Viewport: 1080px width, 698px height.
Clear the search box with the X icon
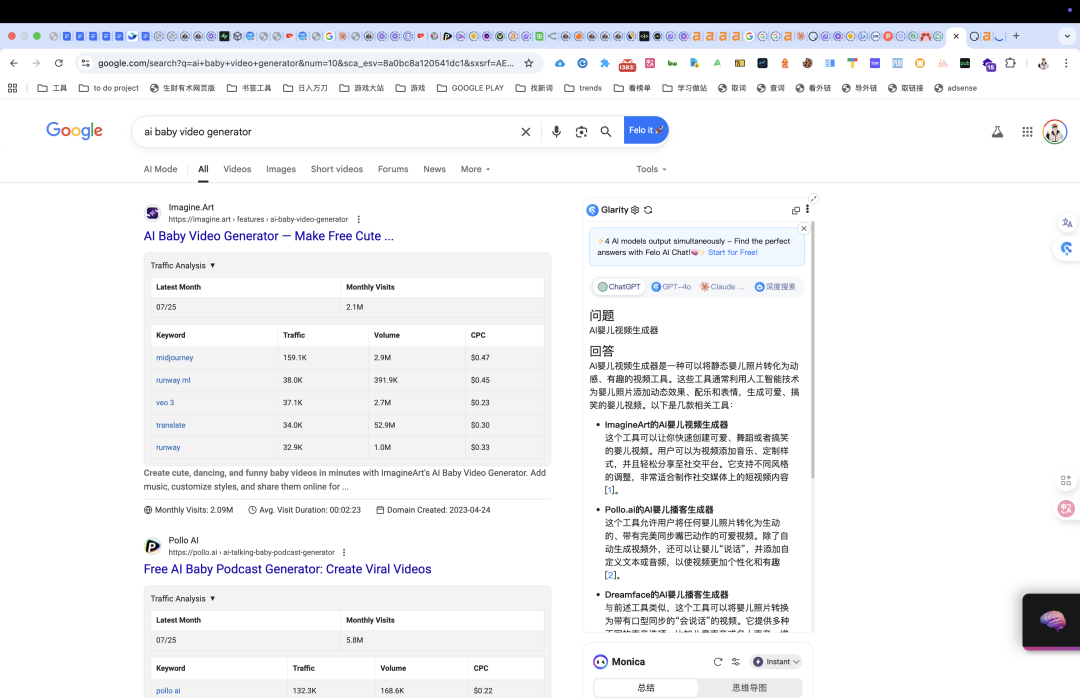pos(526,132)
